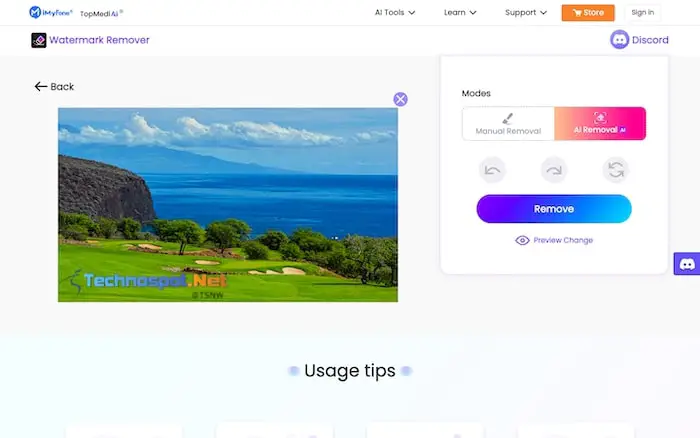The image size is (700, 438).
Task: Select Manual Removal mode
Action: tap(508, 124)
